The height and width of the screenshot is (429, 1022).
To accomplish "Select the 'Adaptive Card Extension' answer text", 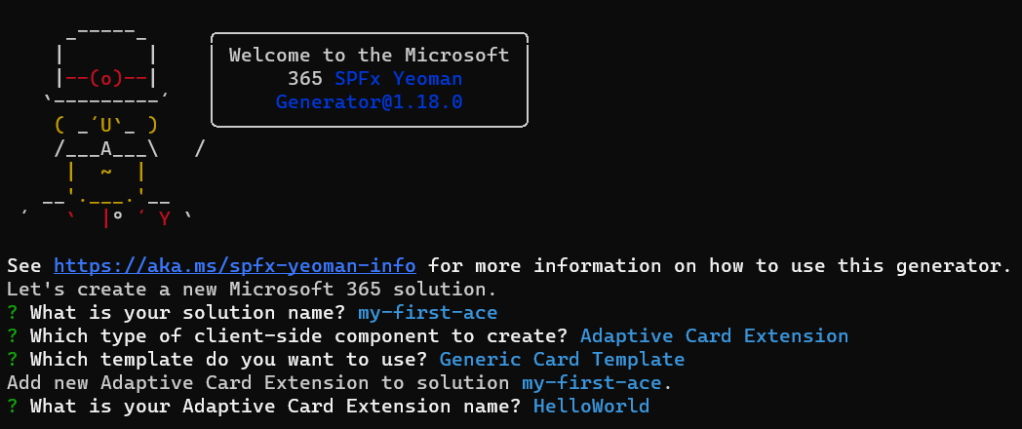I will click(713, 336).
